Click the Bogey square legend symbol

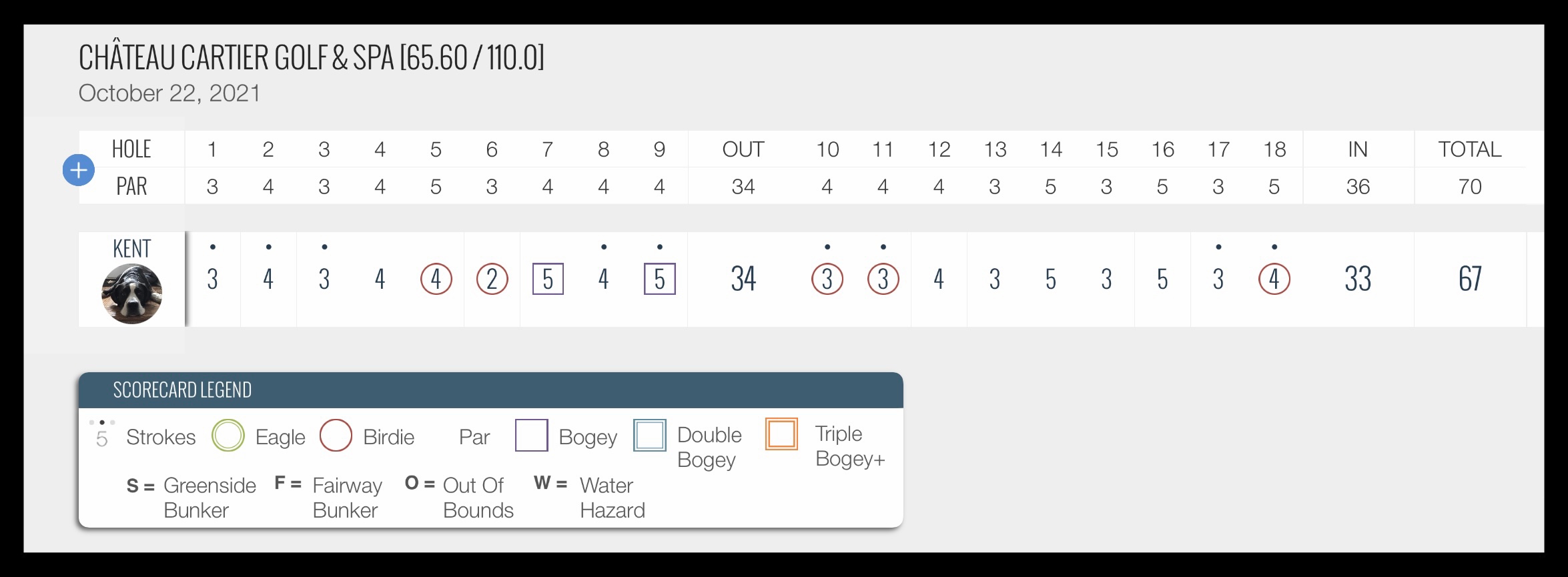[x=532, y=436]
